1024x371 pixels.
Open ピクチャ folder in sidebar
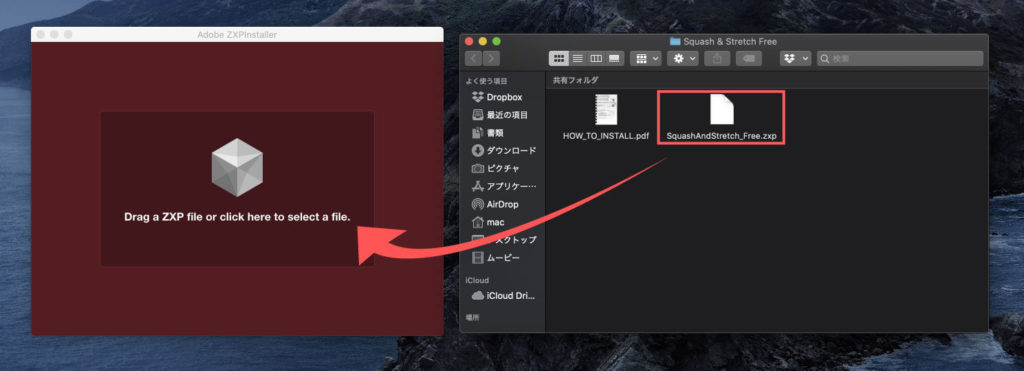496,169
